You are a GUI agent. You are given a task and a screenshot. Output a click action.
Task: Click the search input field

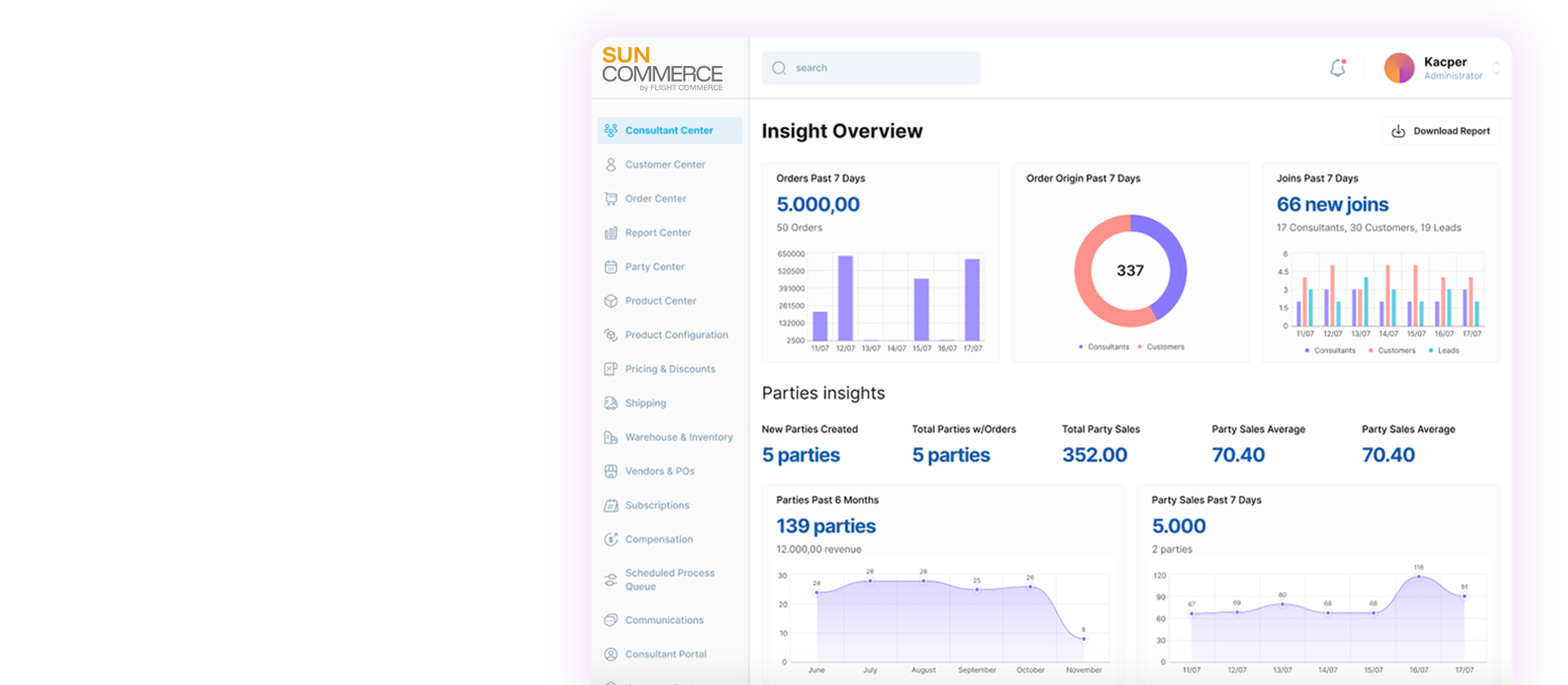click(x=871, y=69)
